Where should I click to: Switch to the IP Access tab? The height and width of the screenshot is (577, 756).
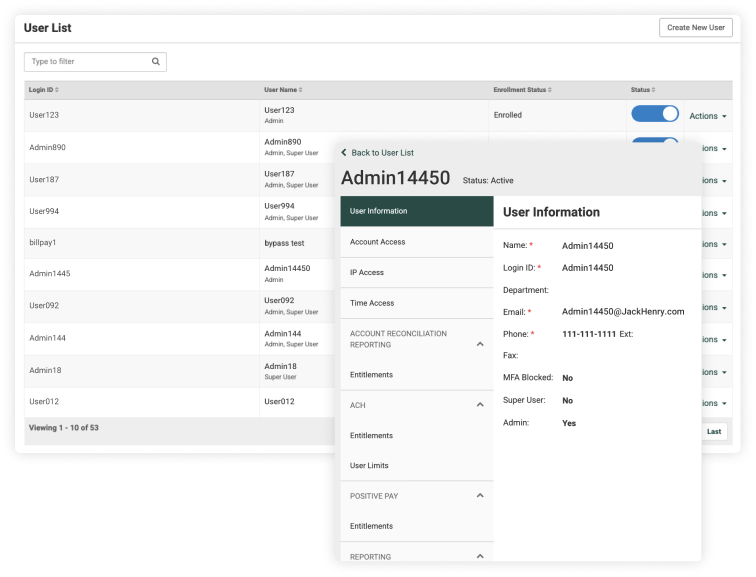(416, 272)
